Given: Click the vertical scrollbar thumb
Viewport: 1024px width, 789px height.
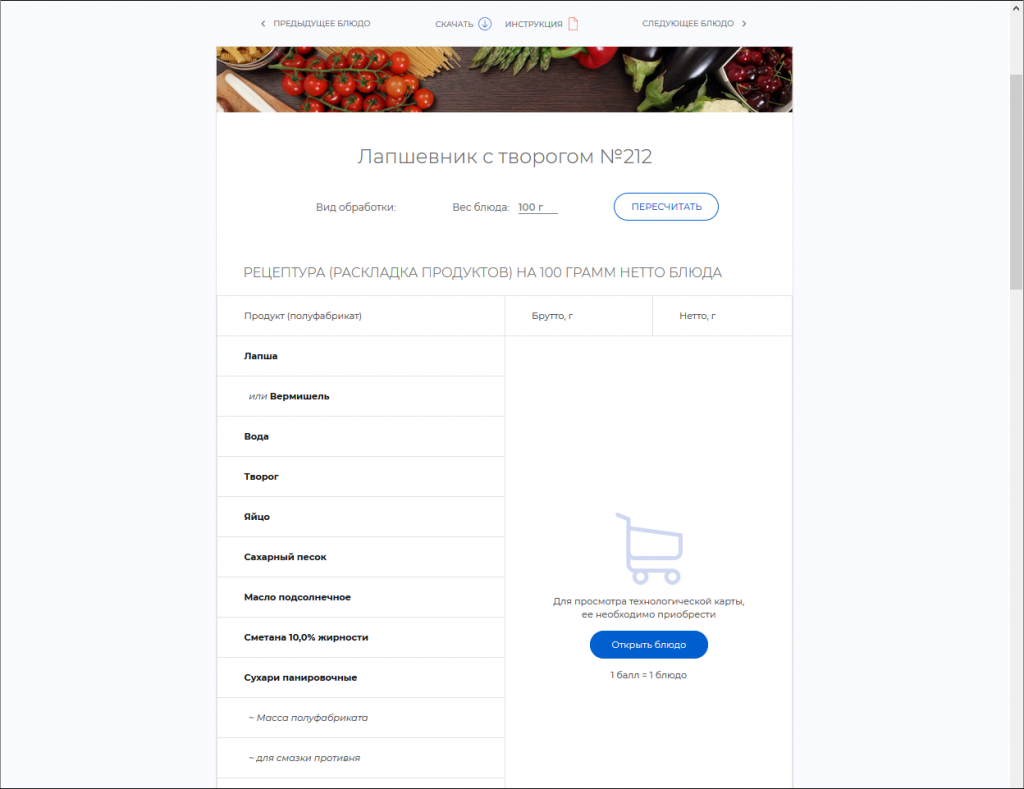Looking at the screenshot, I should [1016, 182].
